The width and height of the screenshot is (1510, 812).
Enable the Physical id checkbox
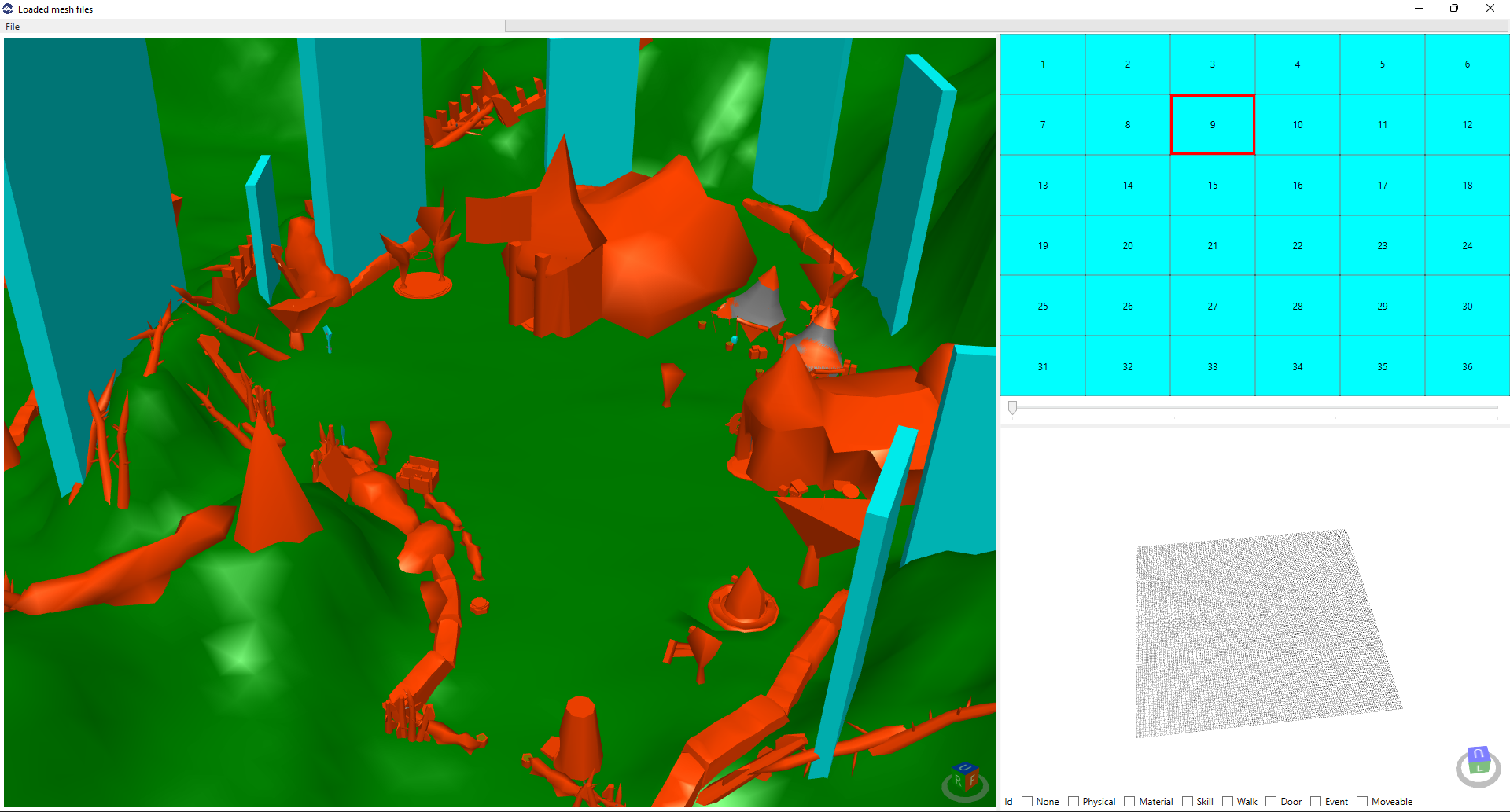point(1074,802)
